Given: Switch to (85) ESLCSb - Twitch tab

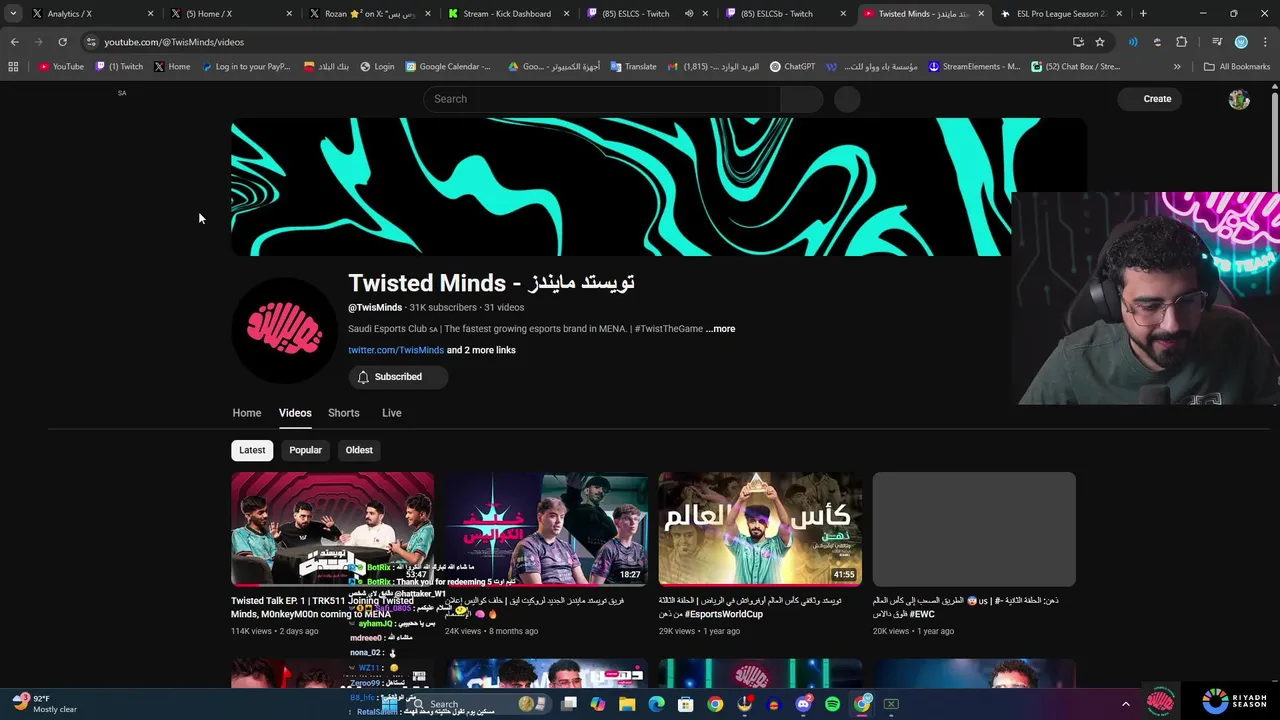Looking at the screenshot, I should [x=786, y=14].
